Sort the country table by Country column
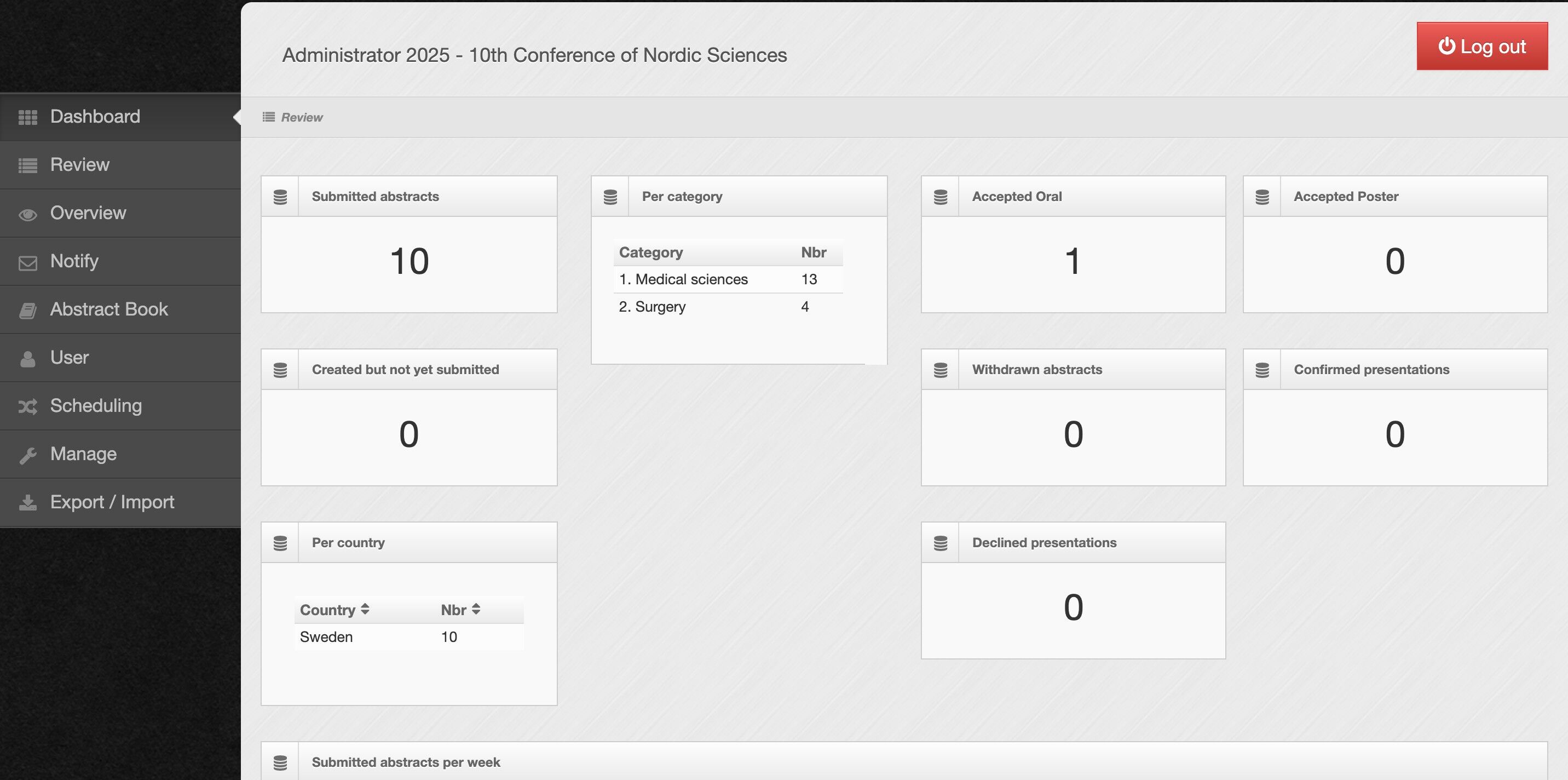Viewport: 1568px width, 780px height. (x=334, y=610)
